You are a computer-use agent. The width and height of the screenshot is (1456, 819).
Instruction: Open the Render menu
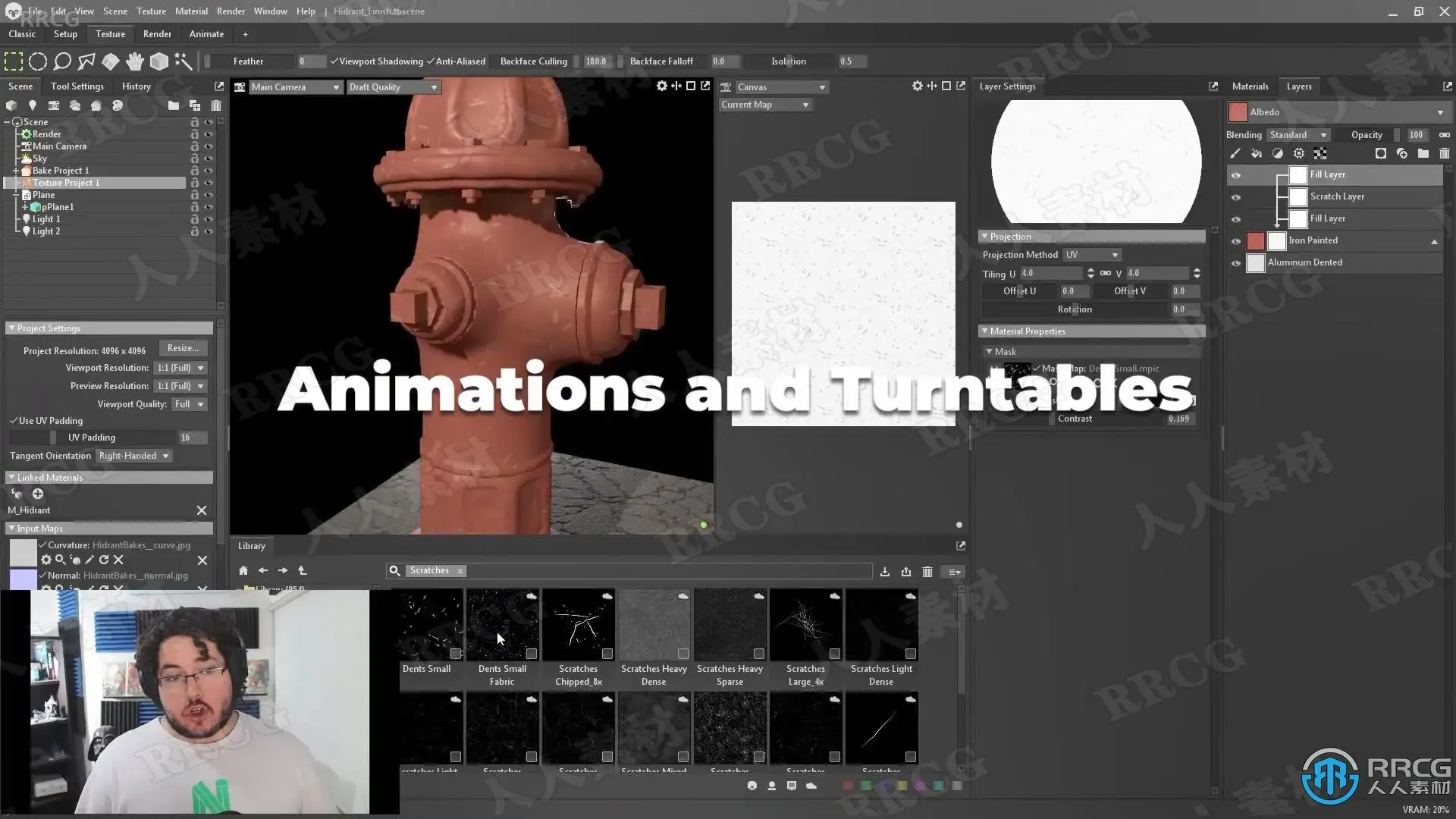coord(231,11)
